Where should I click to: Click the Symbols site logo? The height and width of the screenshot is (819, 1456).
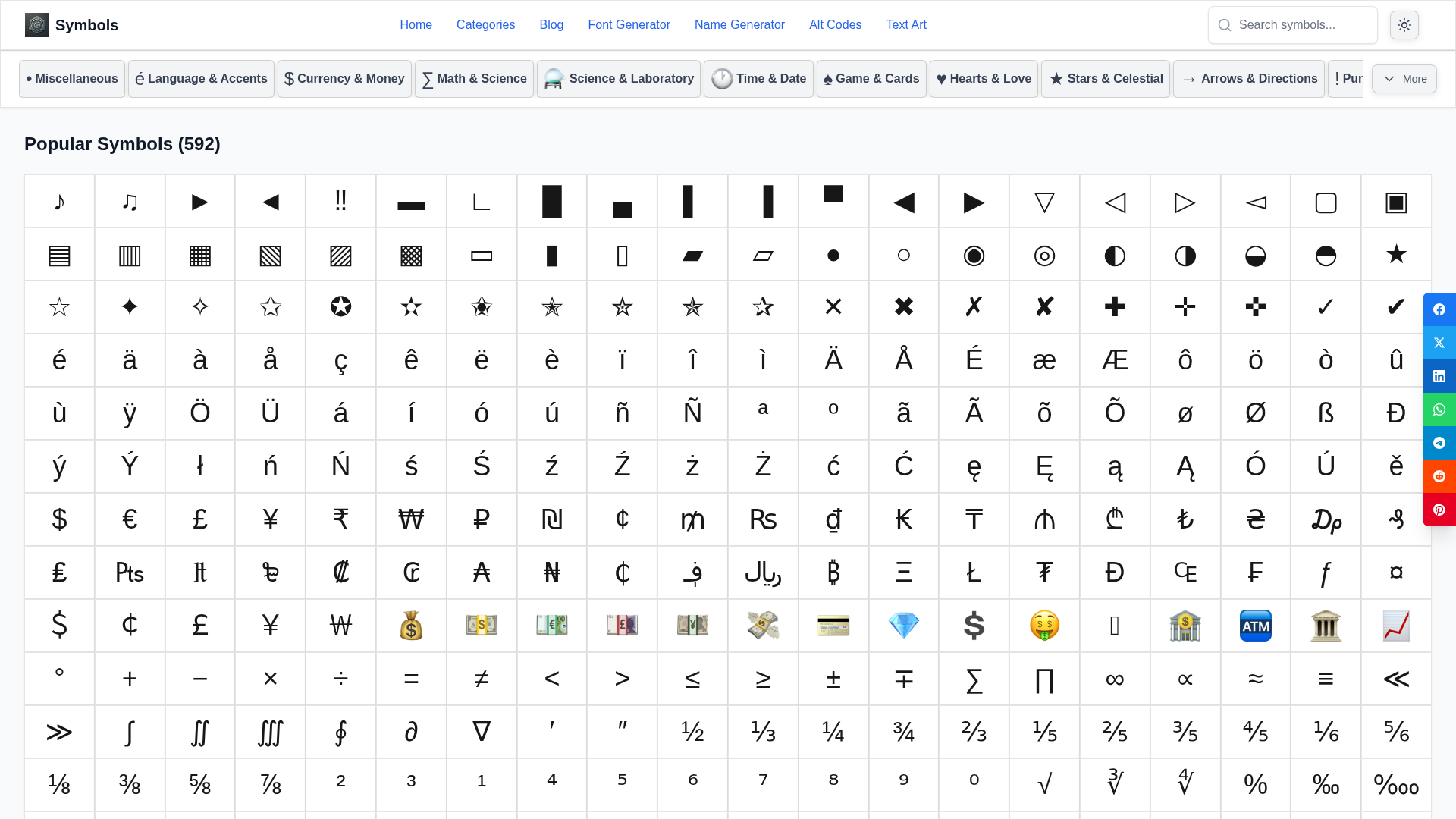click(x=71, y=25)
